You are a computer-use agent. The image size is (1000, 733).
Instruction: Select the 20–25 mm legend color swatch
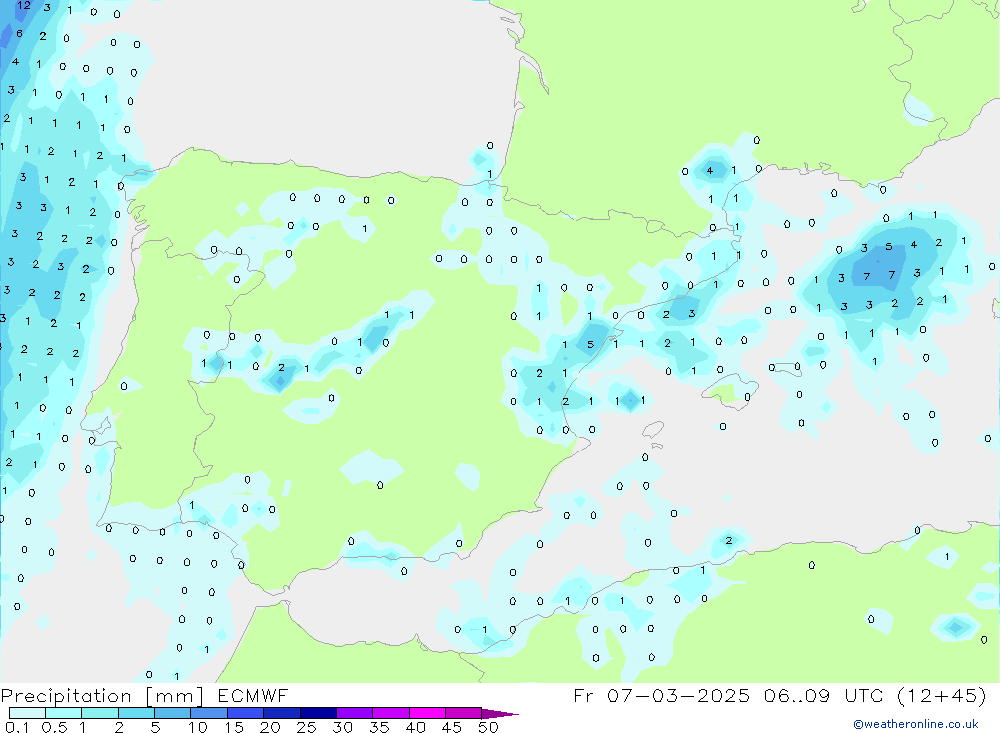[x=282, y=713]
